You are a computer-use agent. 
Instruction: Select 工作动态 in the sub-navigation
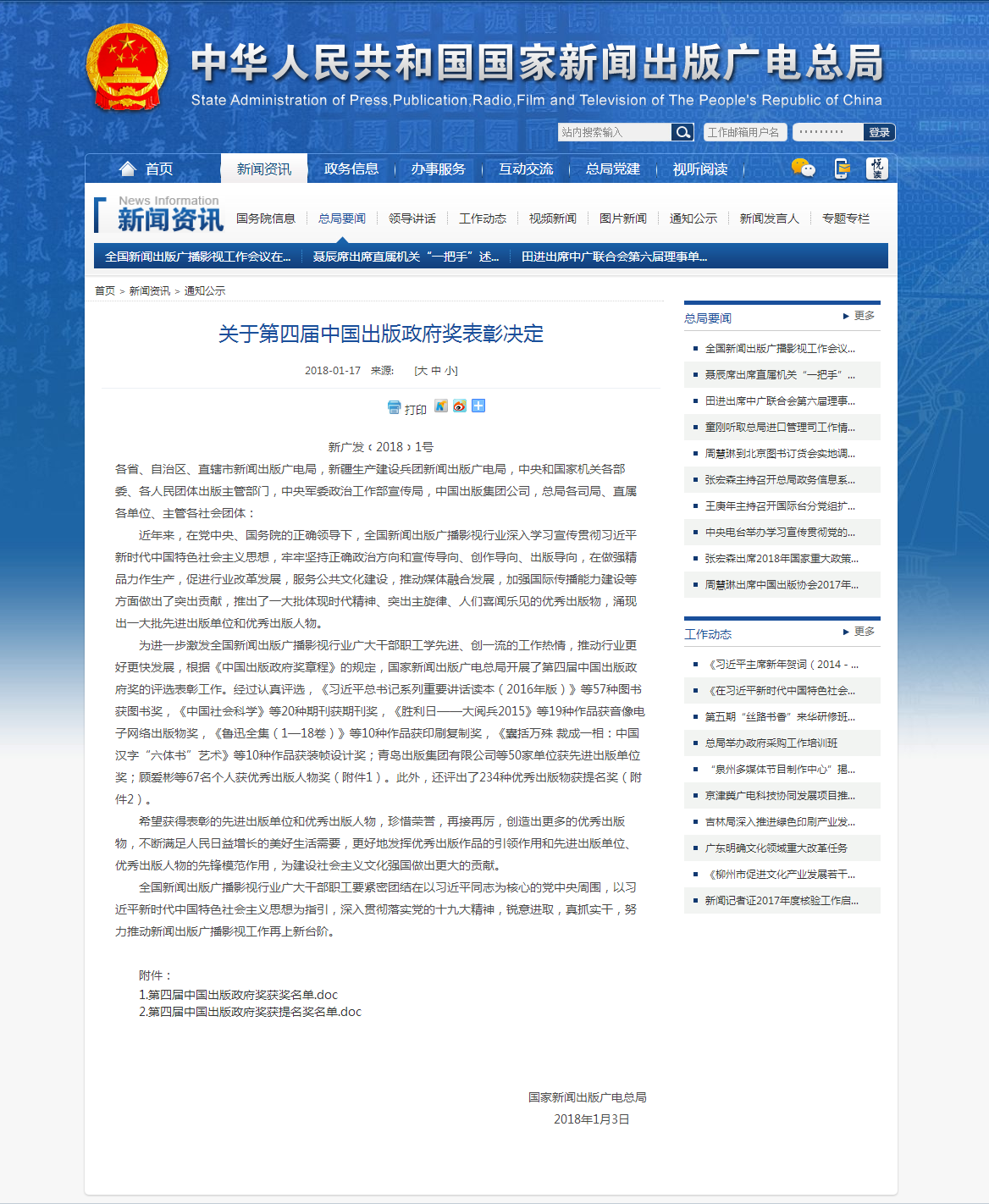pos(483,218)
